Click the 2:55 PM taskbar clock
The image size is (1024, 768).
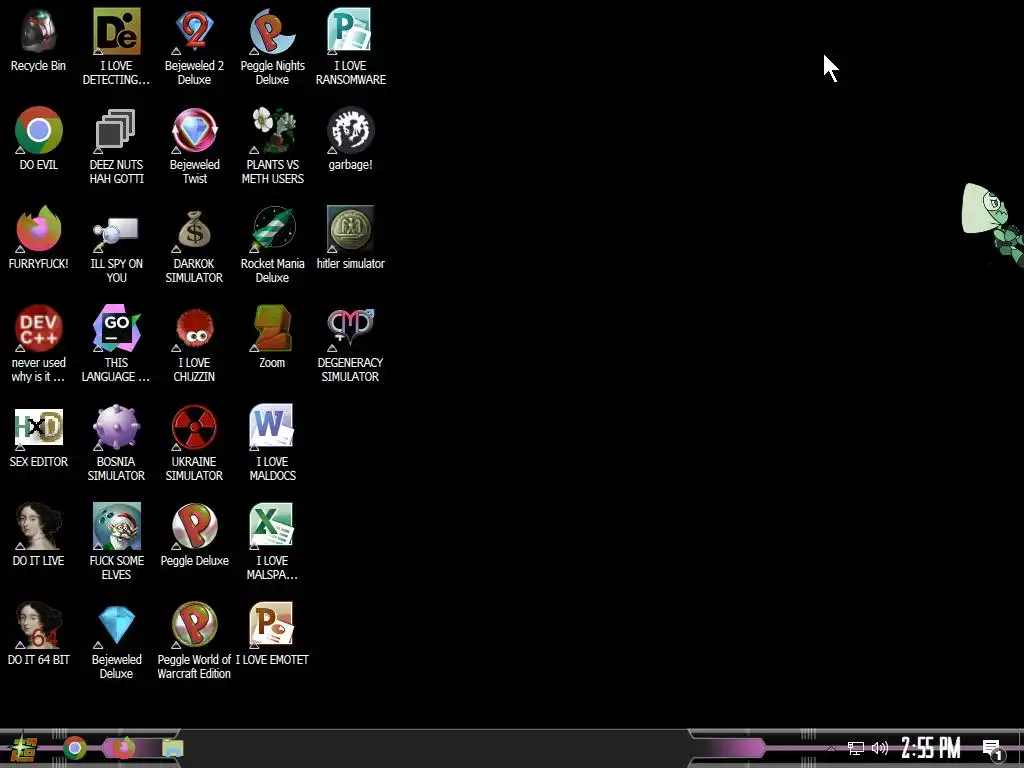pos(931,748)
